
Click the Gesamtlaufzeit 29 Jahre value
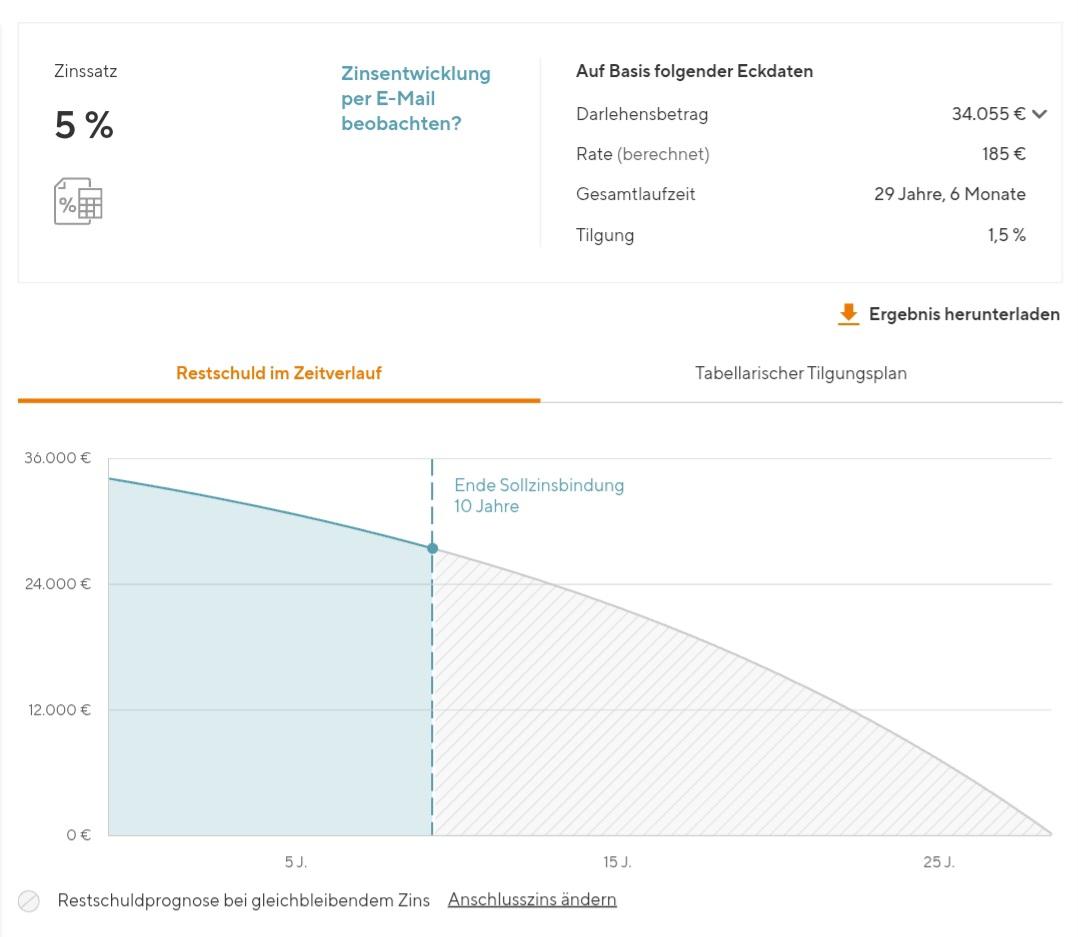tap(949, 194)
